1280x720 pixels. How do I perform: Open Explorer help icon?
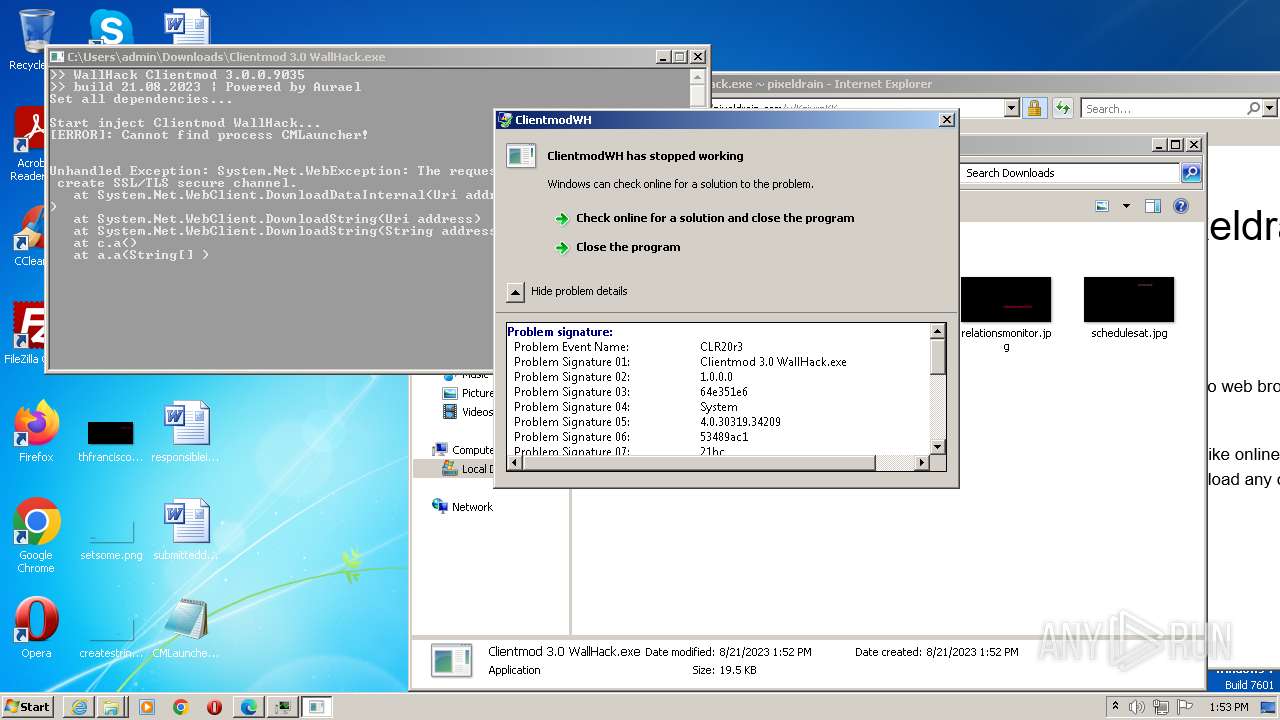tap(1181, 206)
